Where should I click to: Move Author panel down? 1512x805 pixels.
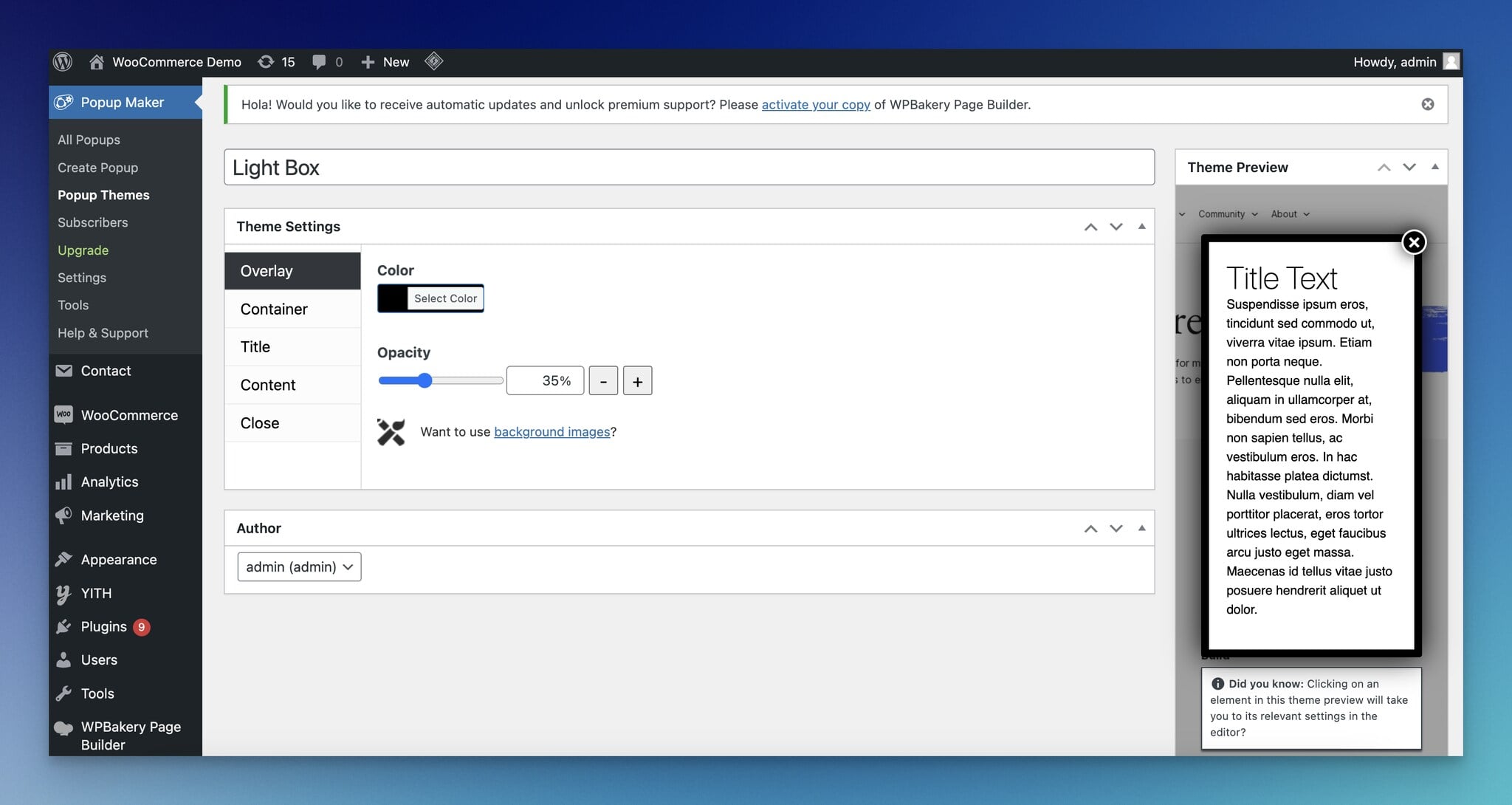point(1116,528)
